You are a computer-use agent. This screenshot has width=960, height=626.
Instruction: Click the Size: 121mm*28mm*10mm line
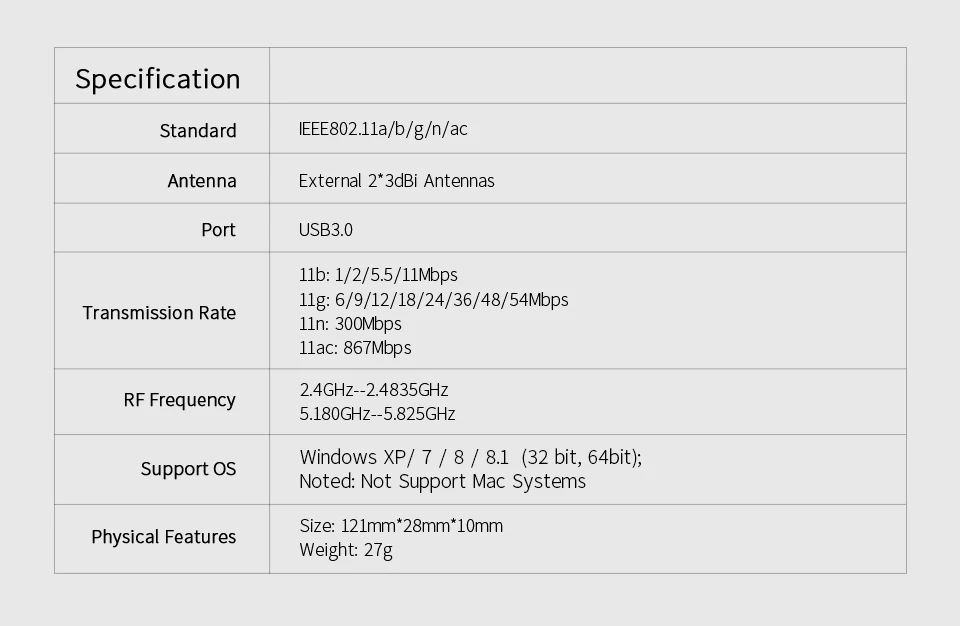pos(401,526)
